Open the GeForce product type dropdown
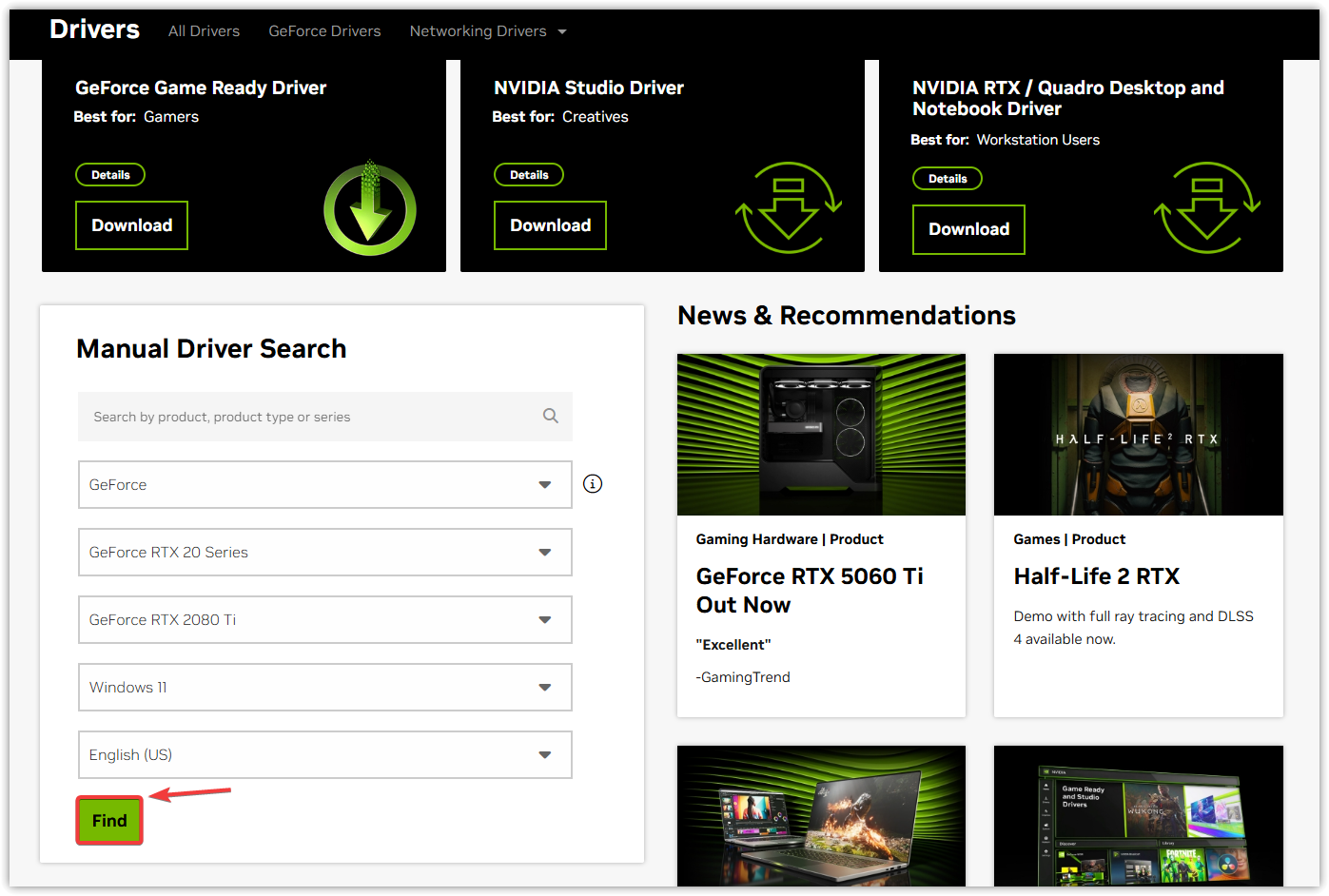Viewport: 1329px width, 896px height. [324, 485]
